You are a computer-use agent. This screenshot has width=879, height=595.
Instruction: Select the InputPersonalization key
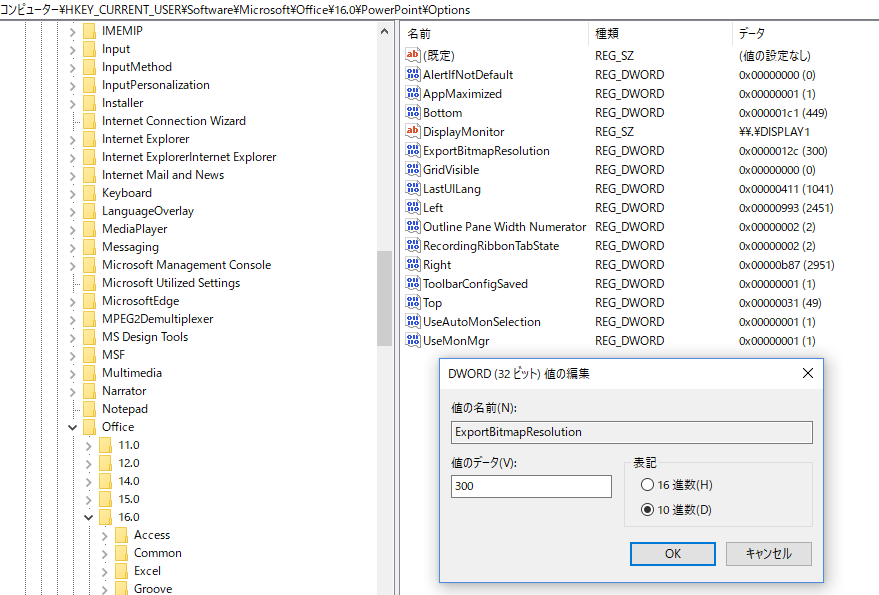point(155,85)
